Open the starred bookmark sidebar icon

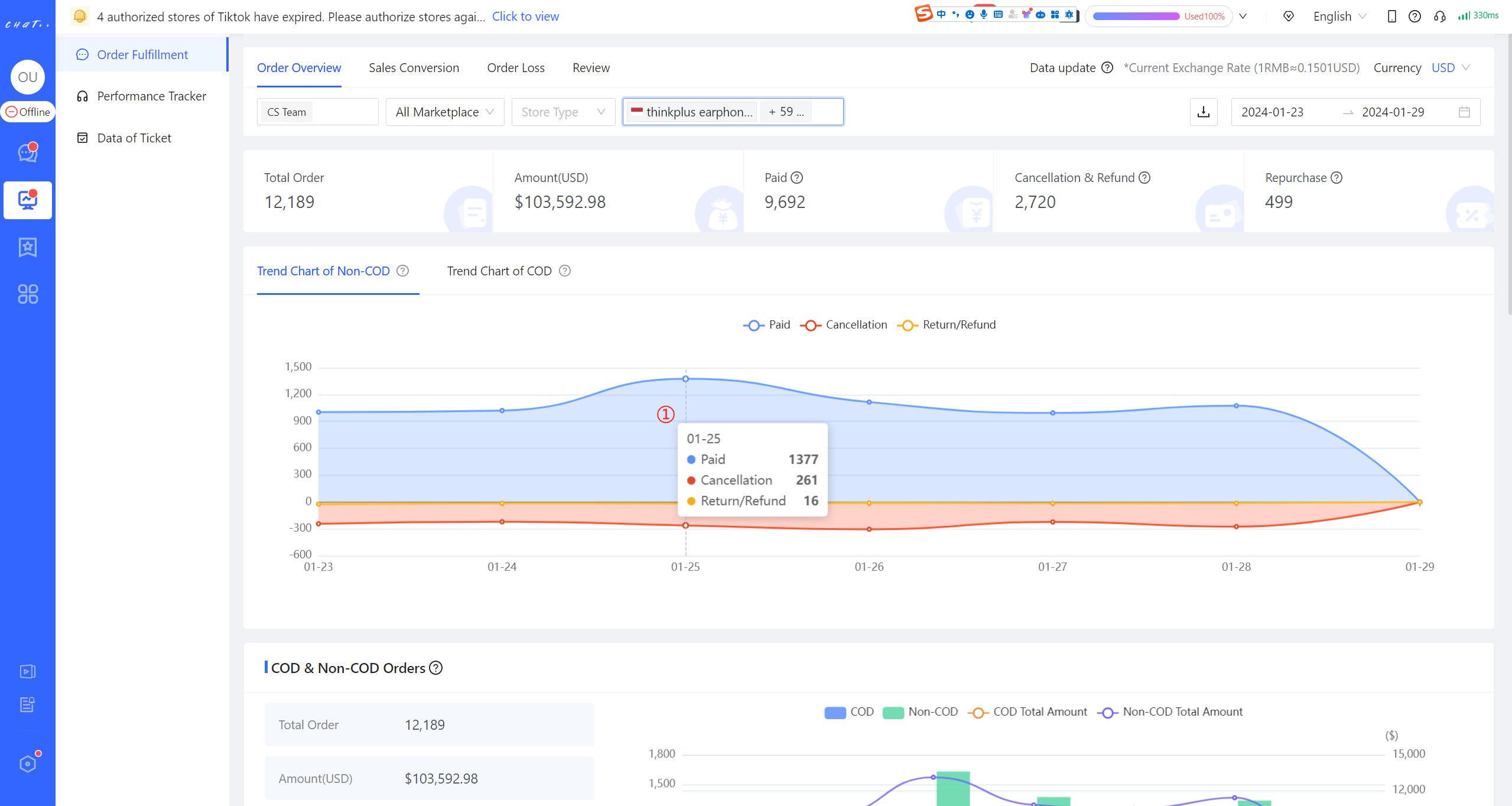click(x=28, y=248)
